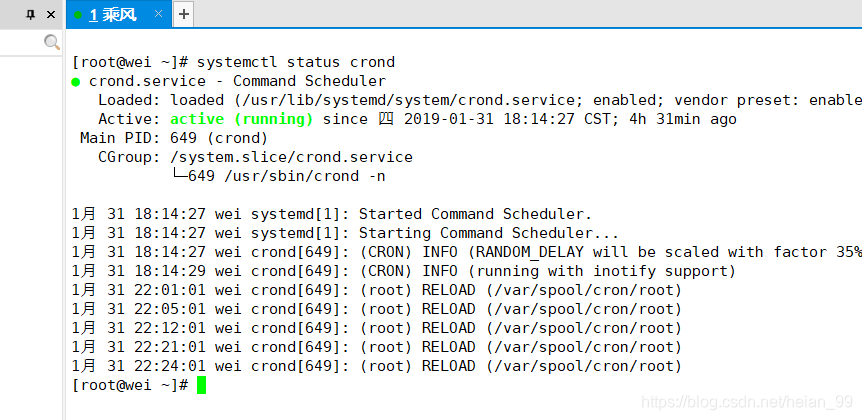Open a new session tab with plus button
The height and width of the screenshot is (420, 862).
click(184, 14)
